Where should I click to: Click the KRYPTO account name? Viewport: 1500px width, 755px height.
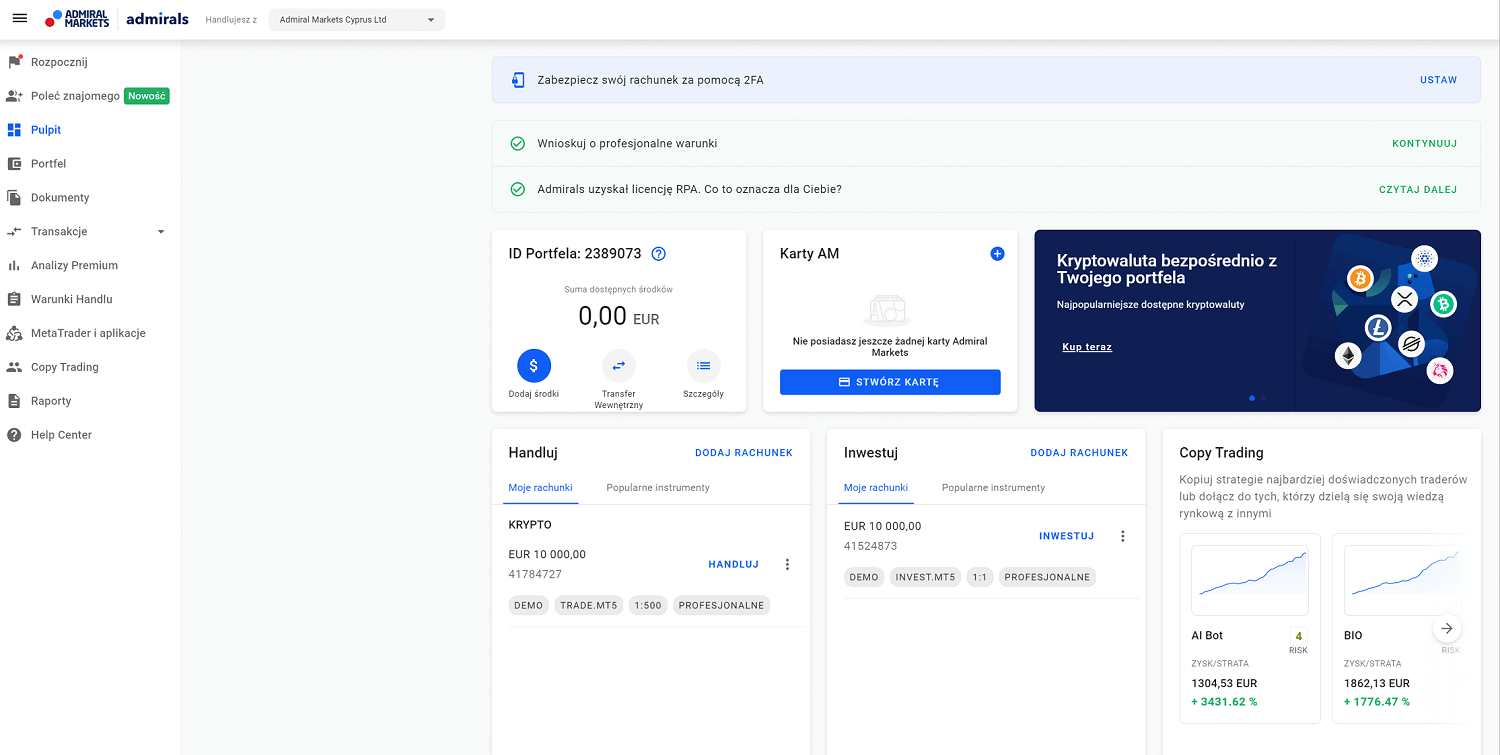point(530,525)
